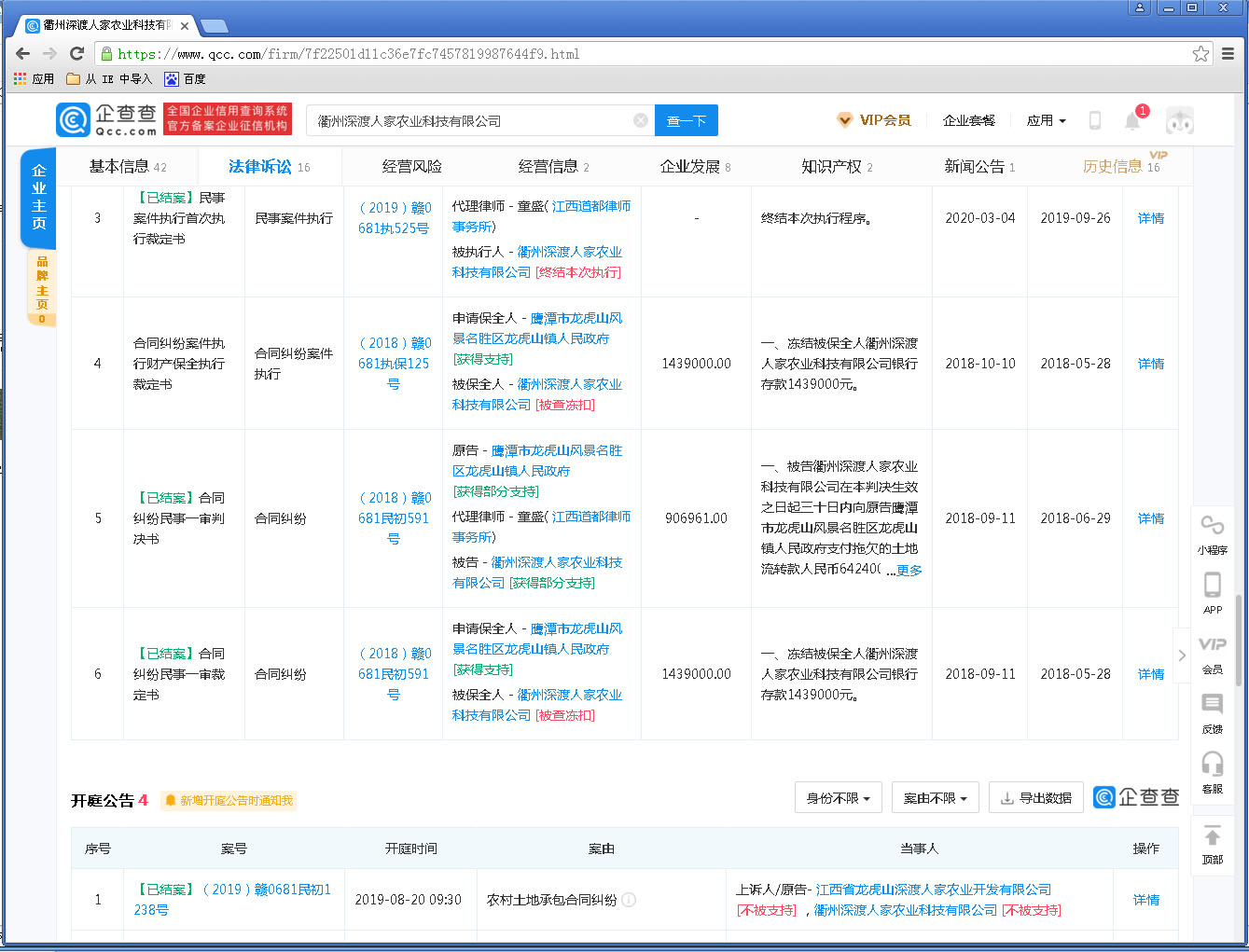
Task: Open case number (2018)赣0681执保125号
Action: (x=394, y=364)
